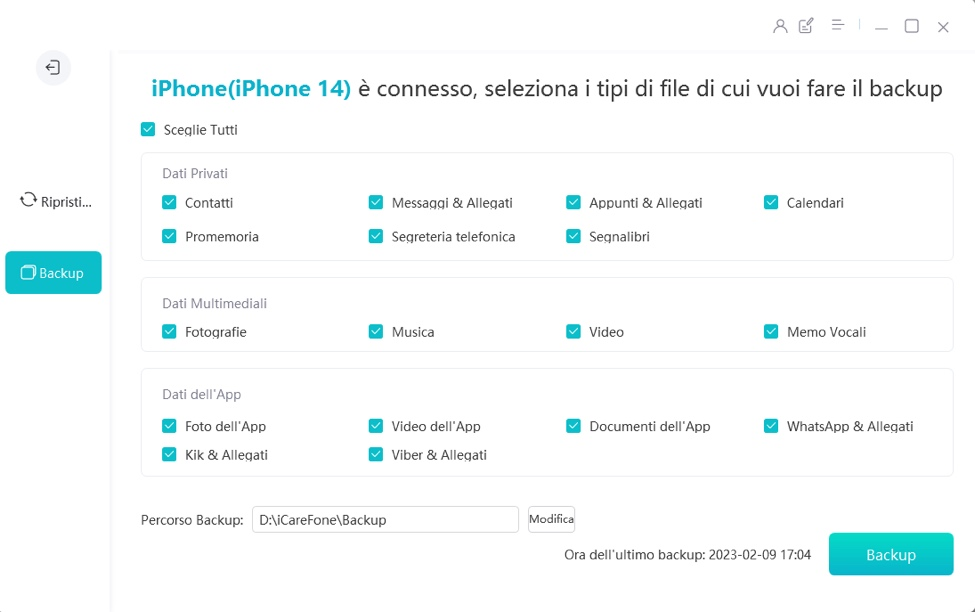Click the feedback edit icon
Viewport: 975px width, 612px height.
(807, 27)
